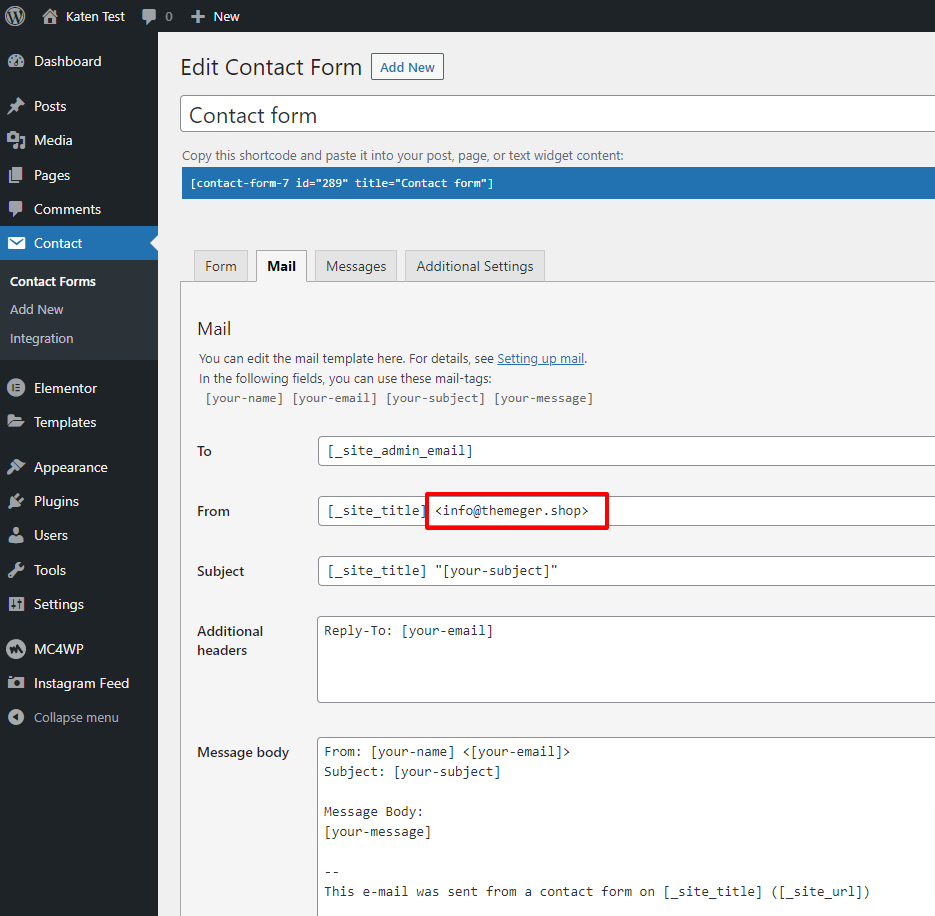Click the Katen Test site name link
The image size is (935, 916).
tap(95, 17)
